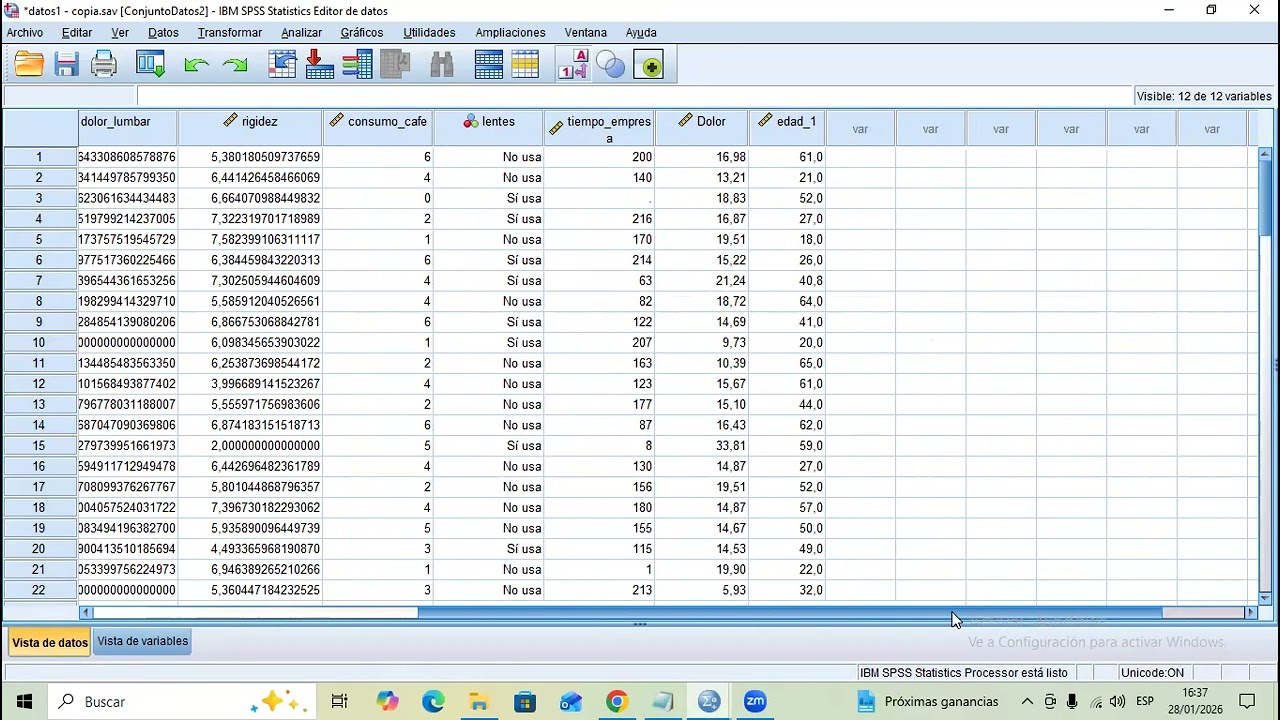Click the Print toolbar icon
This screenshot has height=720, width=1280.
tap(104, 65)
